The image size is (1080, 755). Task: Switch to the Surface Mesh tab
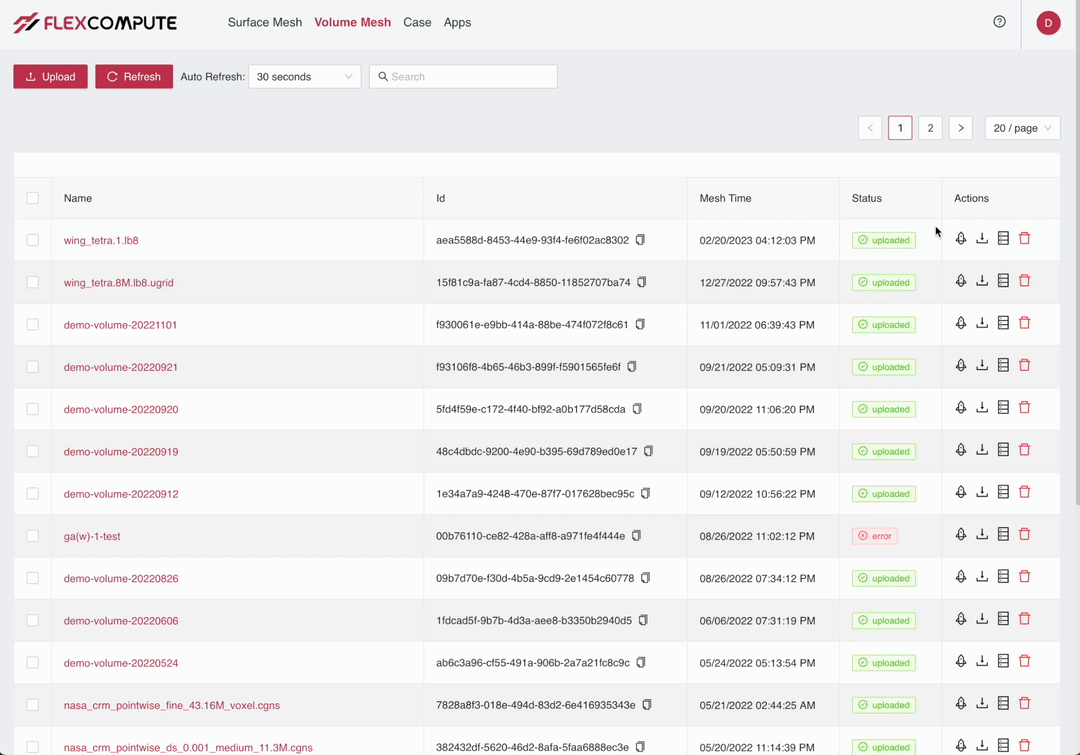coord(265,22)
